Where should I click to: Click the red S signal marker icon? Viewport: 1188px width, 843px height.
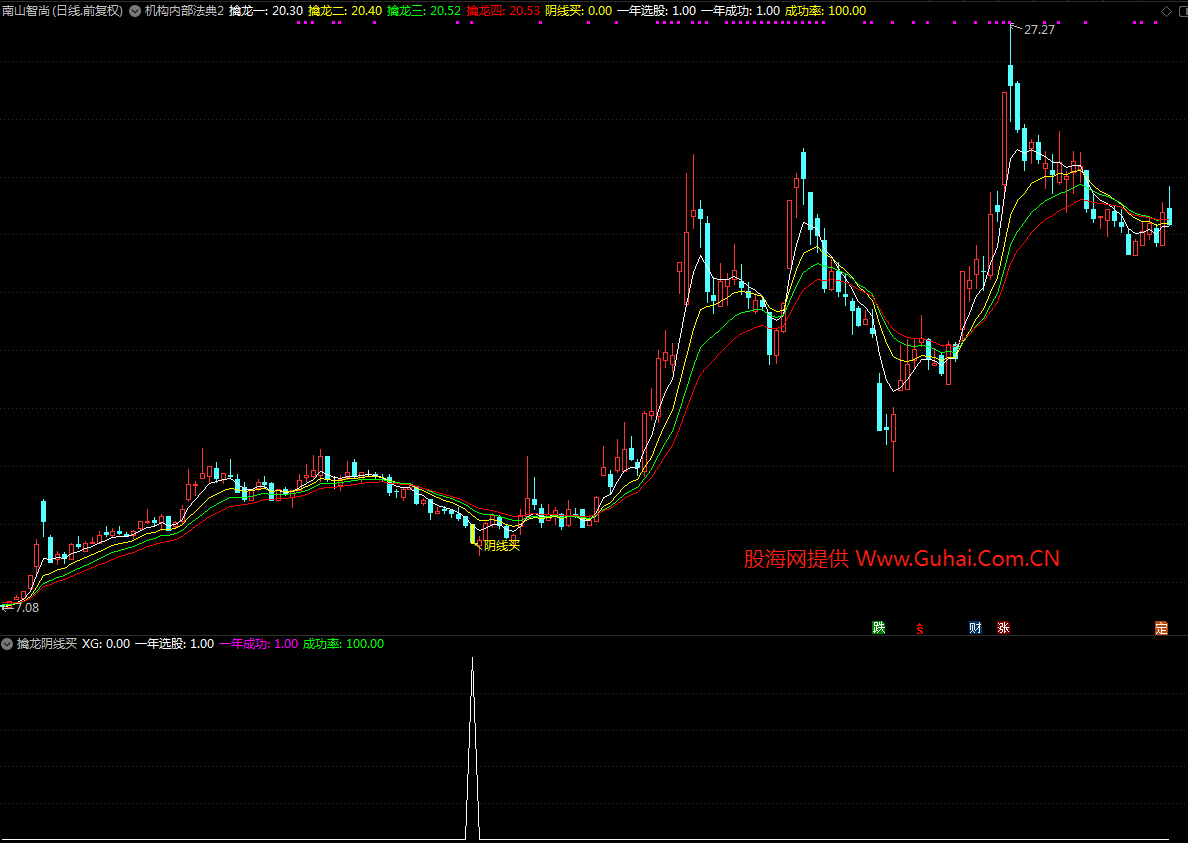click(920, 629)
